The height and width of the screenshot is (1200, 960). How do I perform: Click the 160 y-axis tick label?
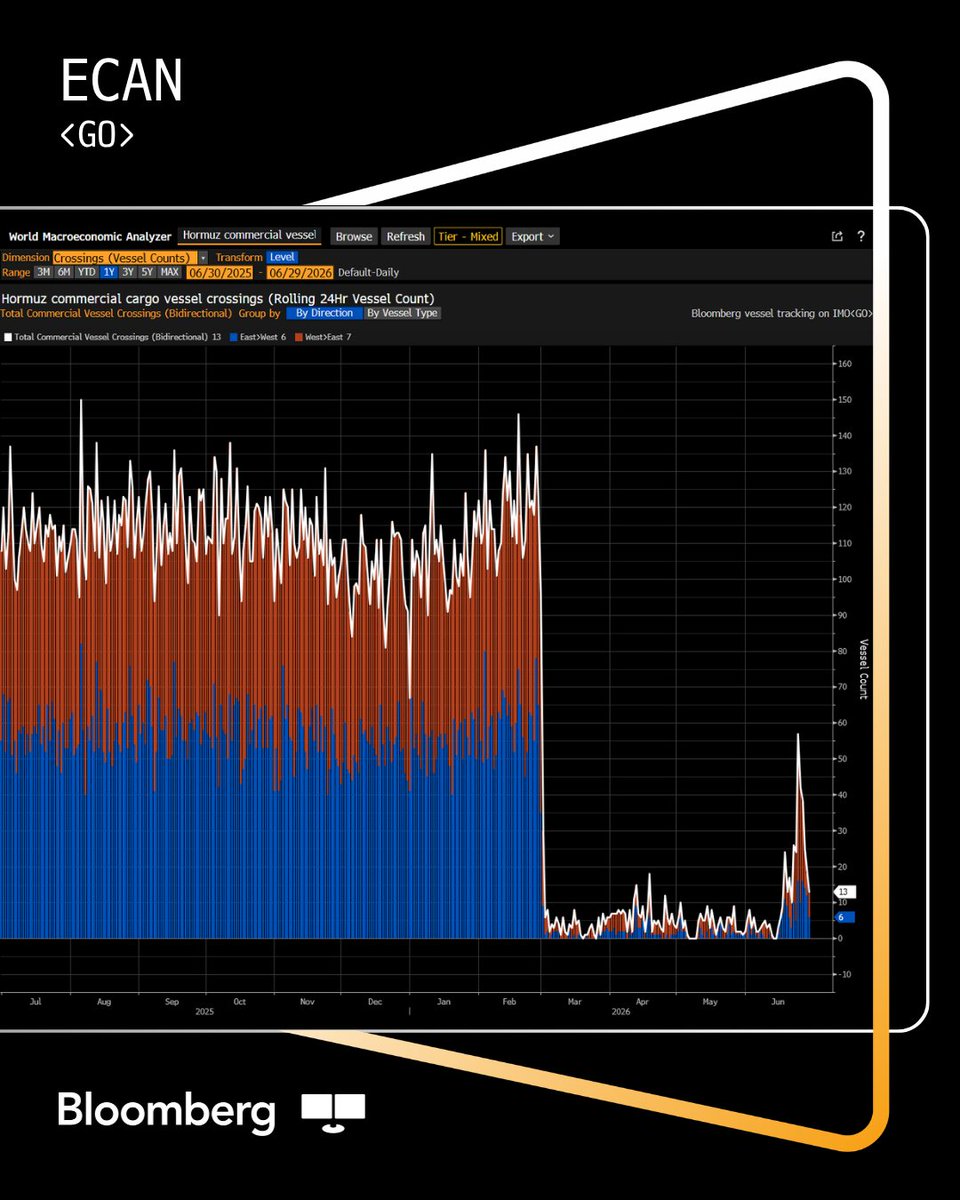pyautogui.click(x=845, y=364)
